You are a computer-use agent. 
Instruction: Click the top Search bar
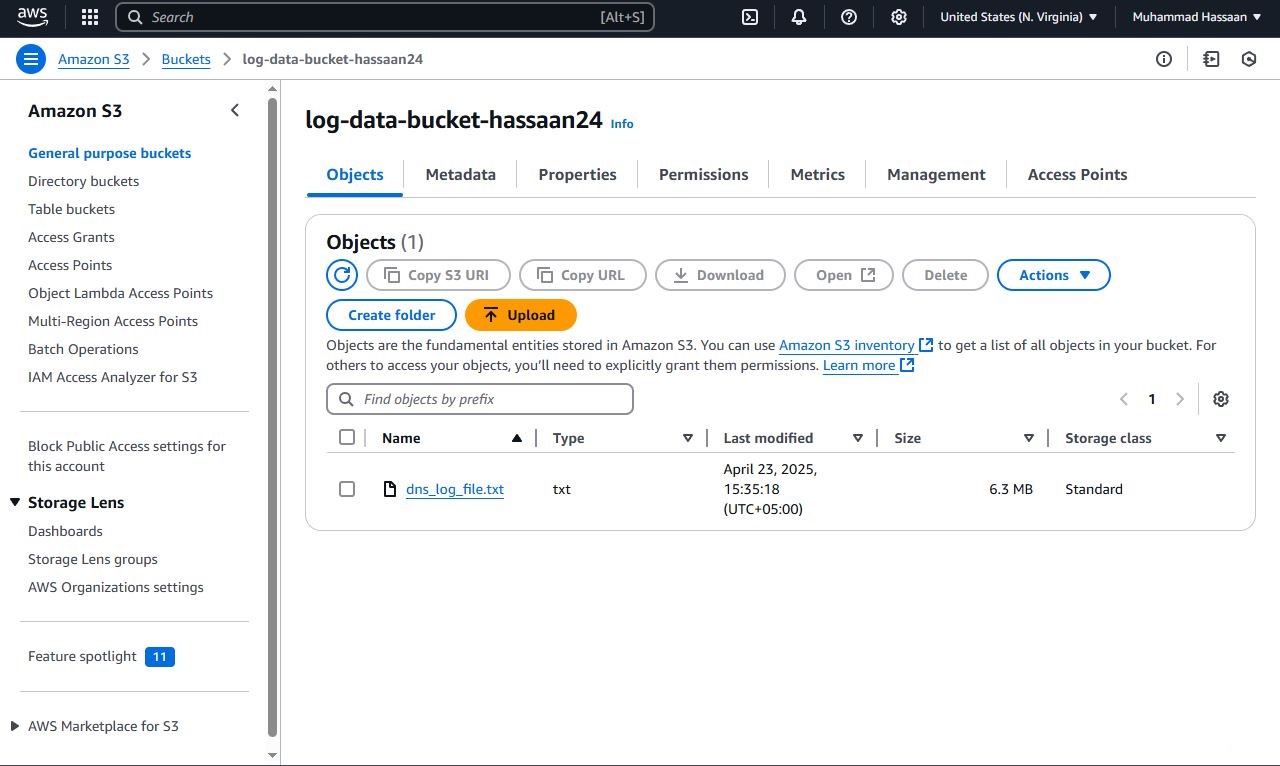[385, 17]
